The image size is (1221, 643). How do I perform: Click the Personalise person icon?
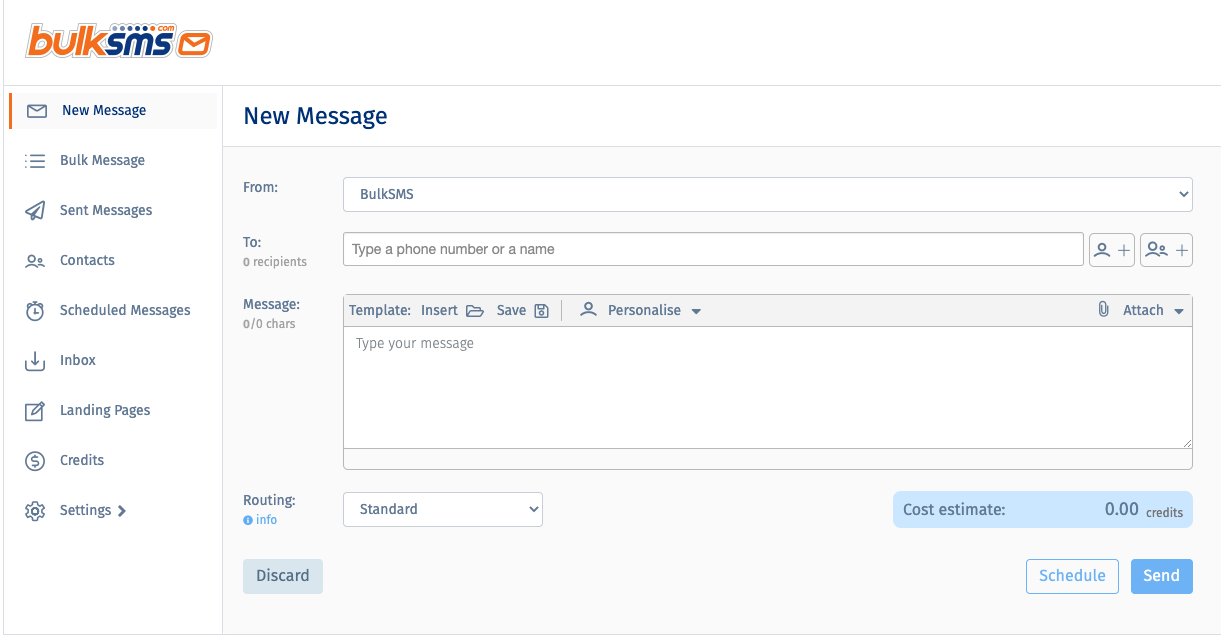point(589,310)
